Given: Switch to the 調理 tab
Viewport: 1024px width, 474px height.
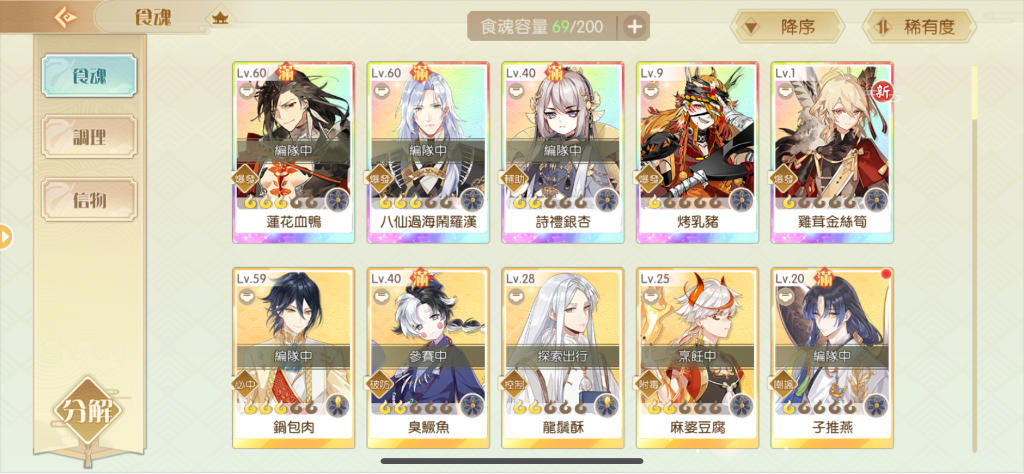Looking at the screenshot, I should click(89, 137).
